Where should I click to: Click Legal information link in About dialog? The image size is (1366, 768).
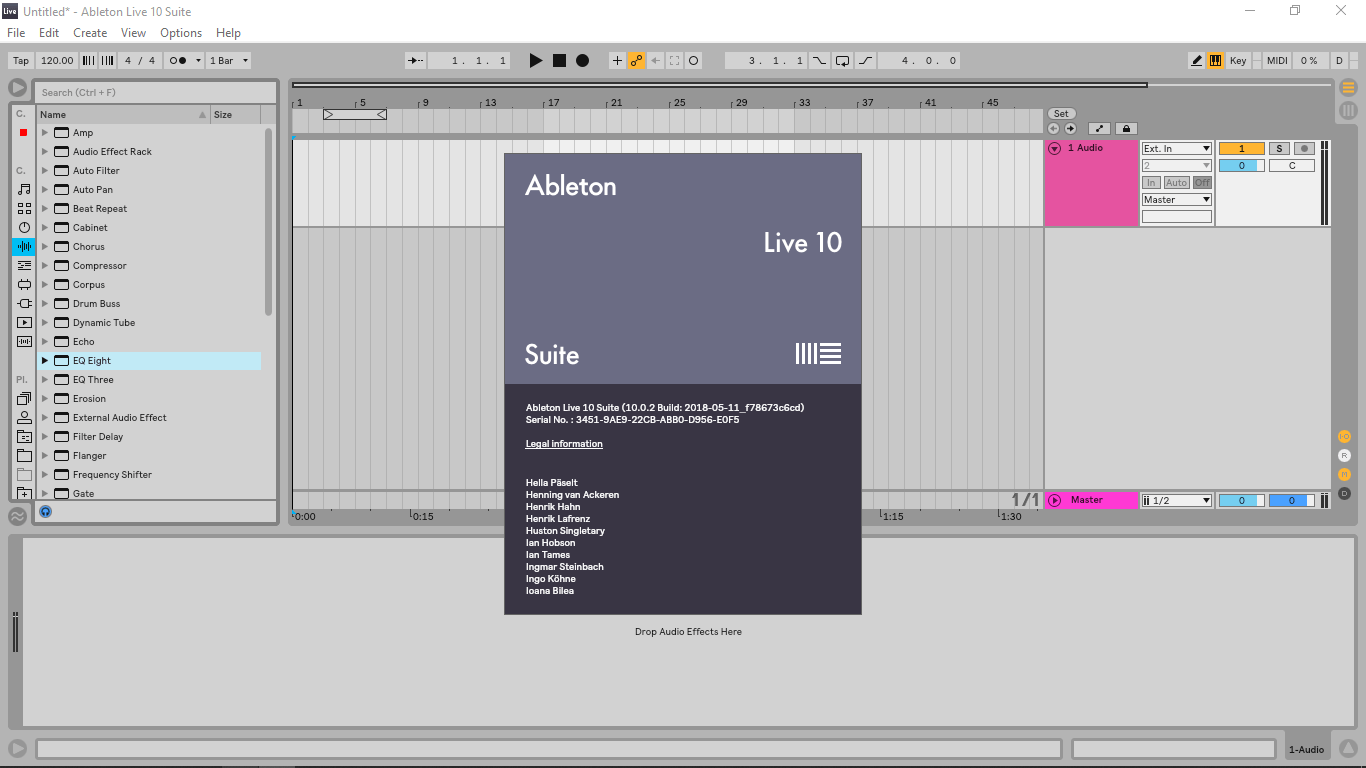[x=564, y=444]
